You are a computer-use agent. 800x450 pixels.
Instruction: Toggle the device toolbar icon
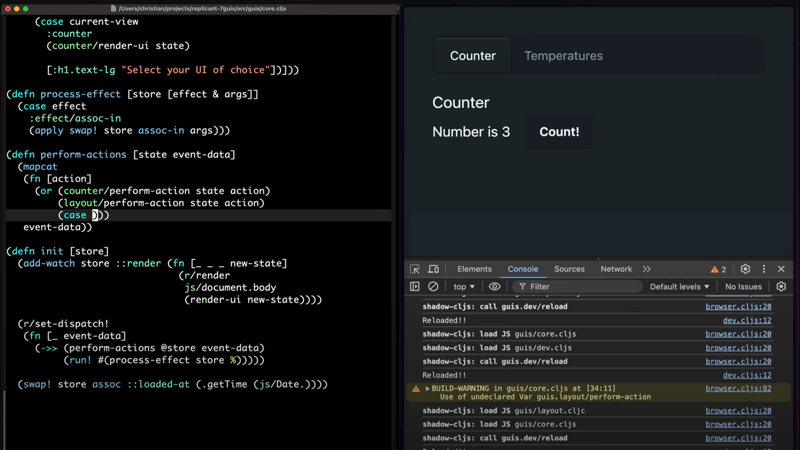(433, 269)
